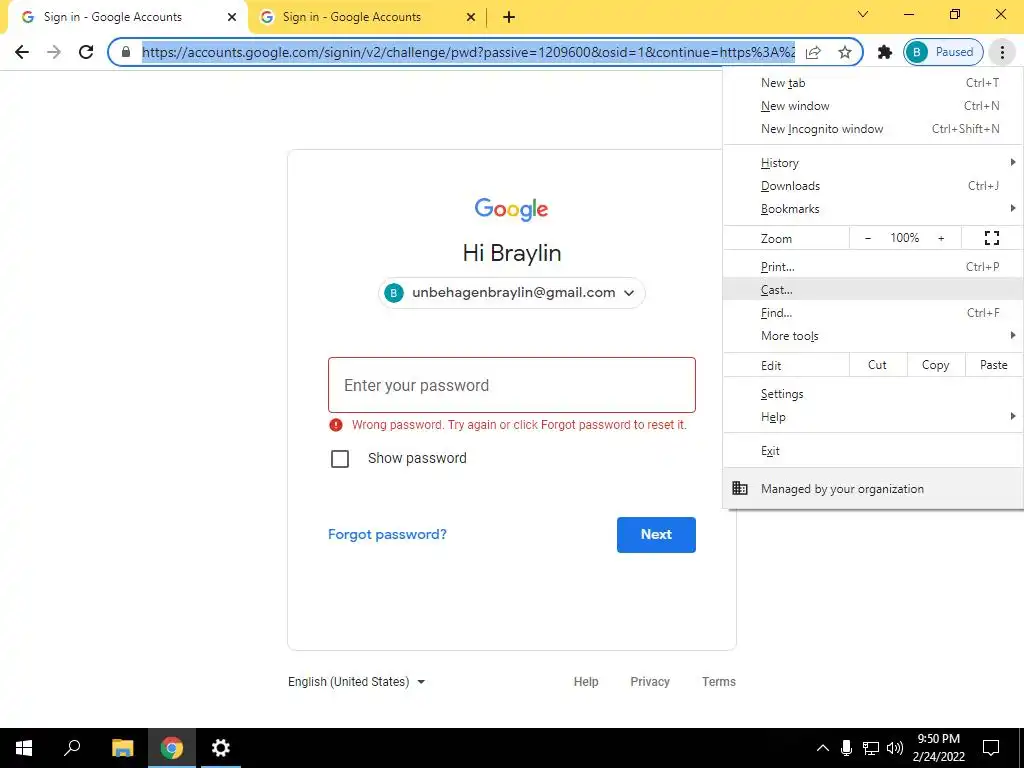
Task: Click the Chrome icon in the taskbar
Action: (172, 748)
